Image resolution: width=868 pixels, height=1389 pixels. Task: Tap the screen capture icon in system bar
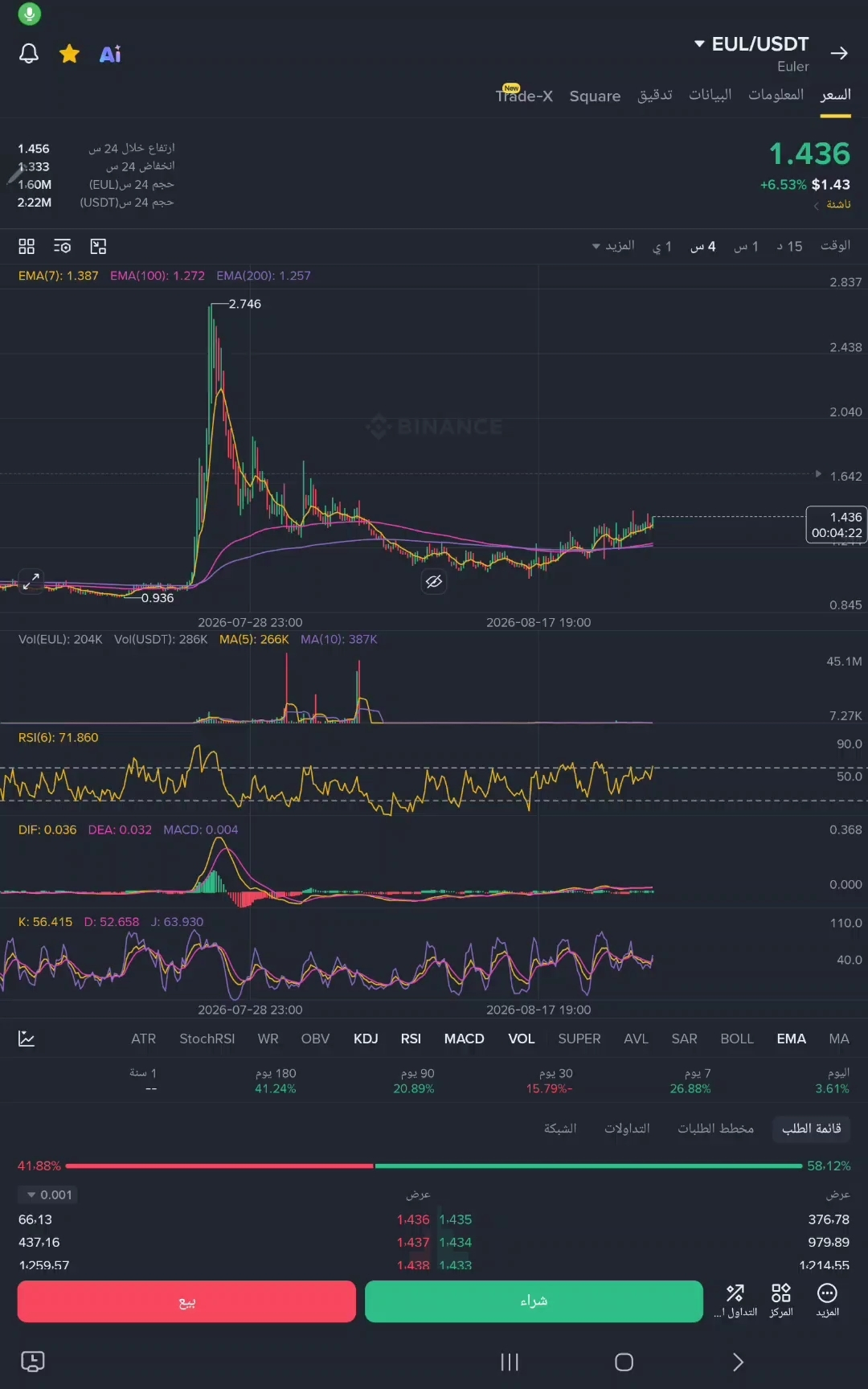click(x=32, y=1361)
